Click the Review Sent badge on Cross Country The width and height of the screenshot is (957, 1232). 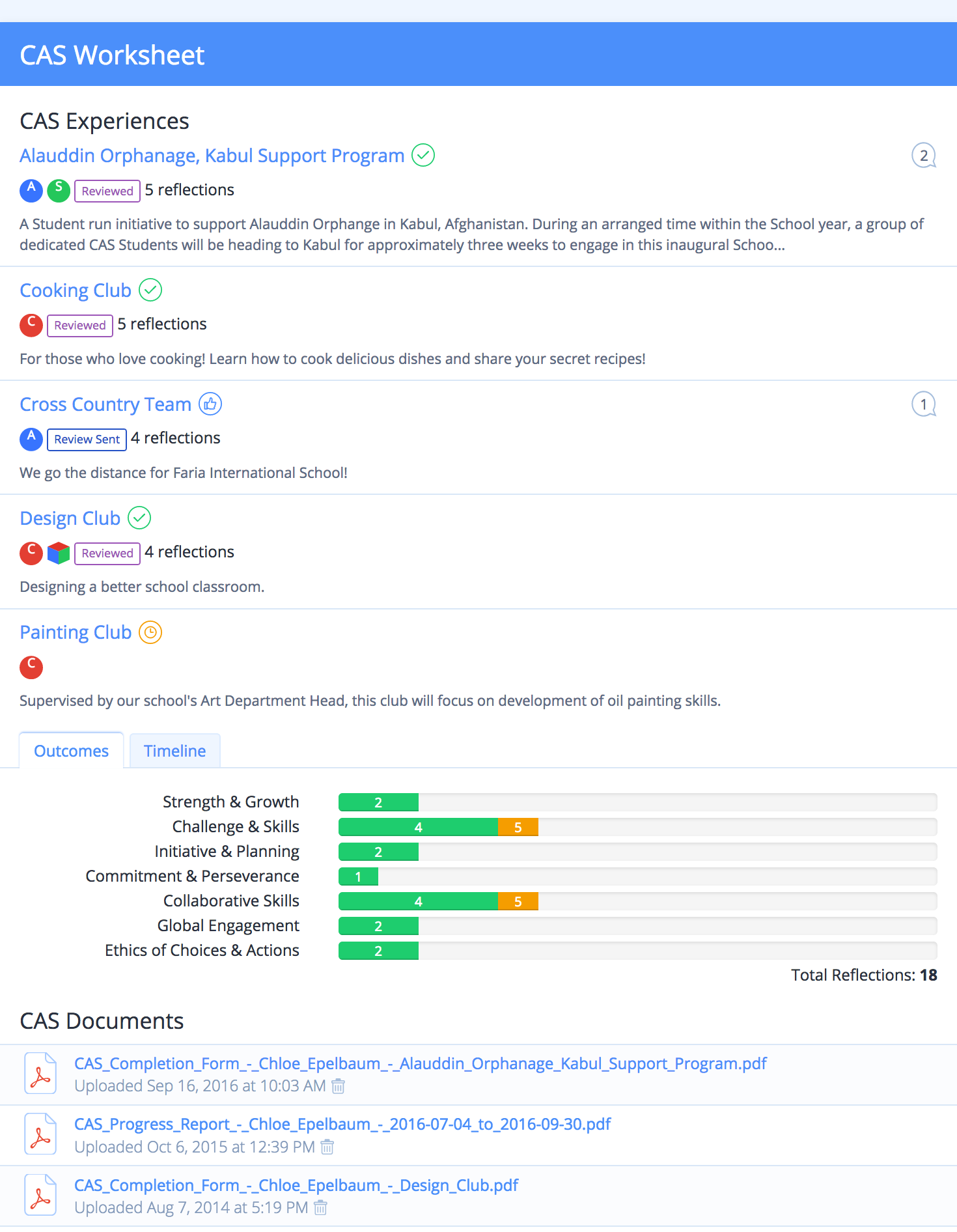click(x=87, y=440)
